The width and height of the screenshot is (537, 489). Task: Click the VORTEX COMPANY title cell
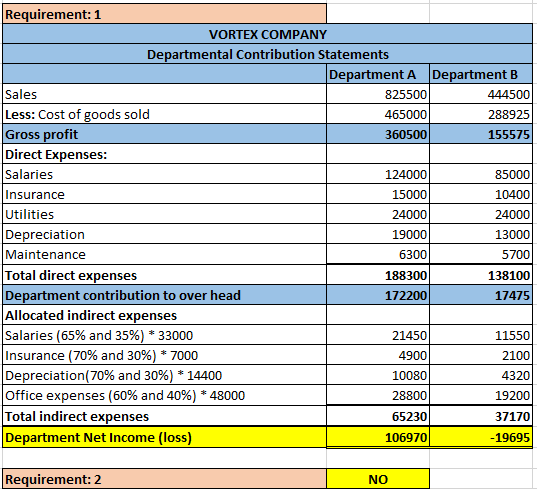[267, 34]
